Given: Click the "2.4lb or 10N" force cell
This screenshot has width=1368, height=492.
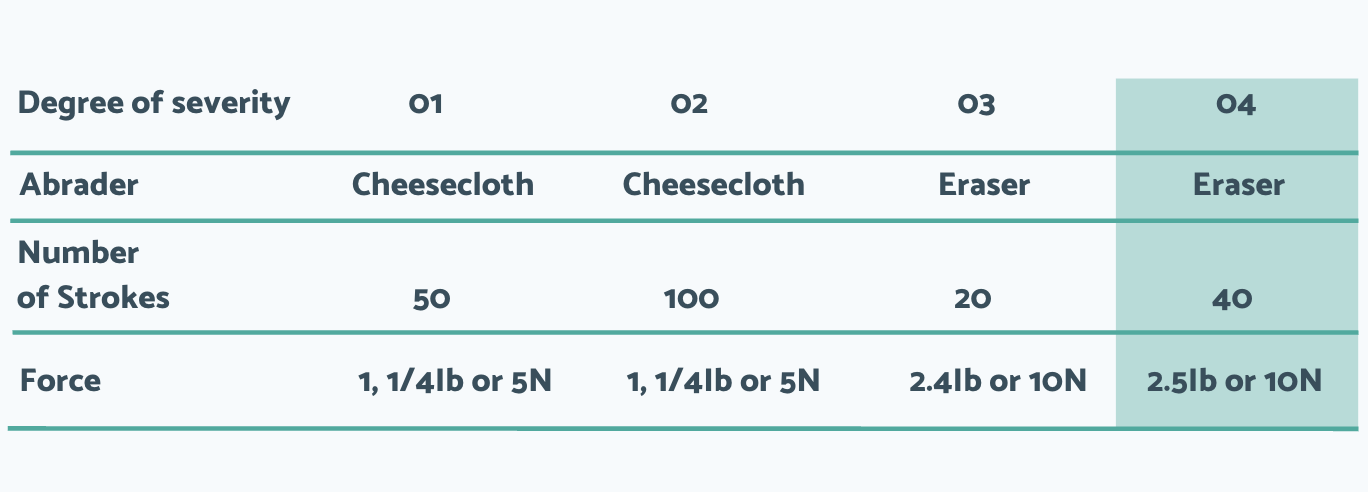Looking at the screenshot, I should click(x=998, y=381).
